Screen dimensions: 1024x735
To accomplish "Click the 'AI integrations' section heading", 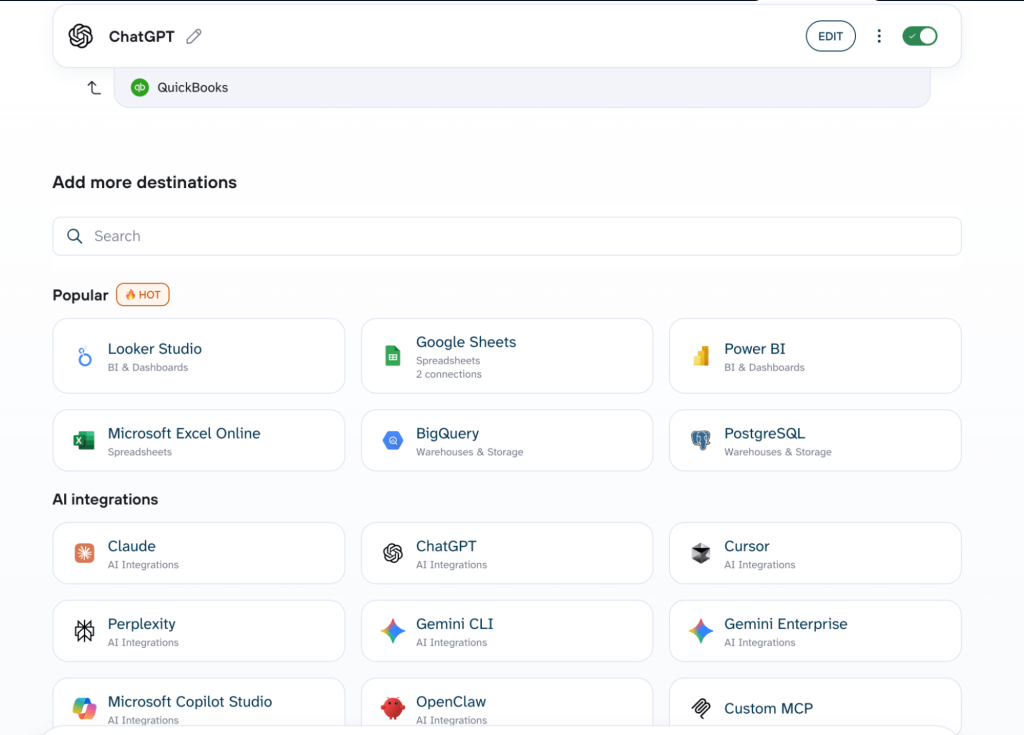I will (x=105, y=499).
